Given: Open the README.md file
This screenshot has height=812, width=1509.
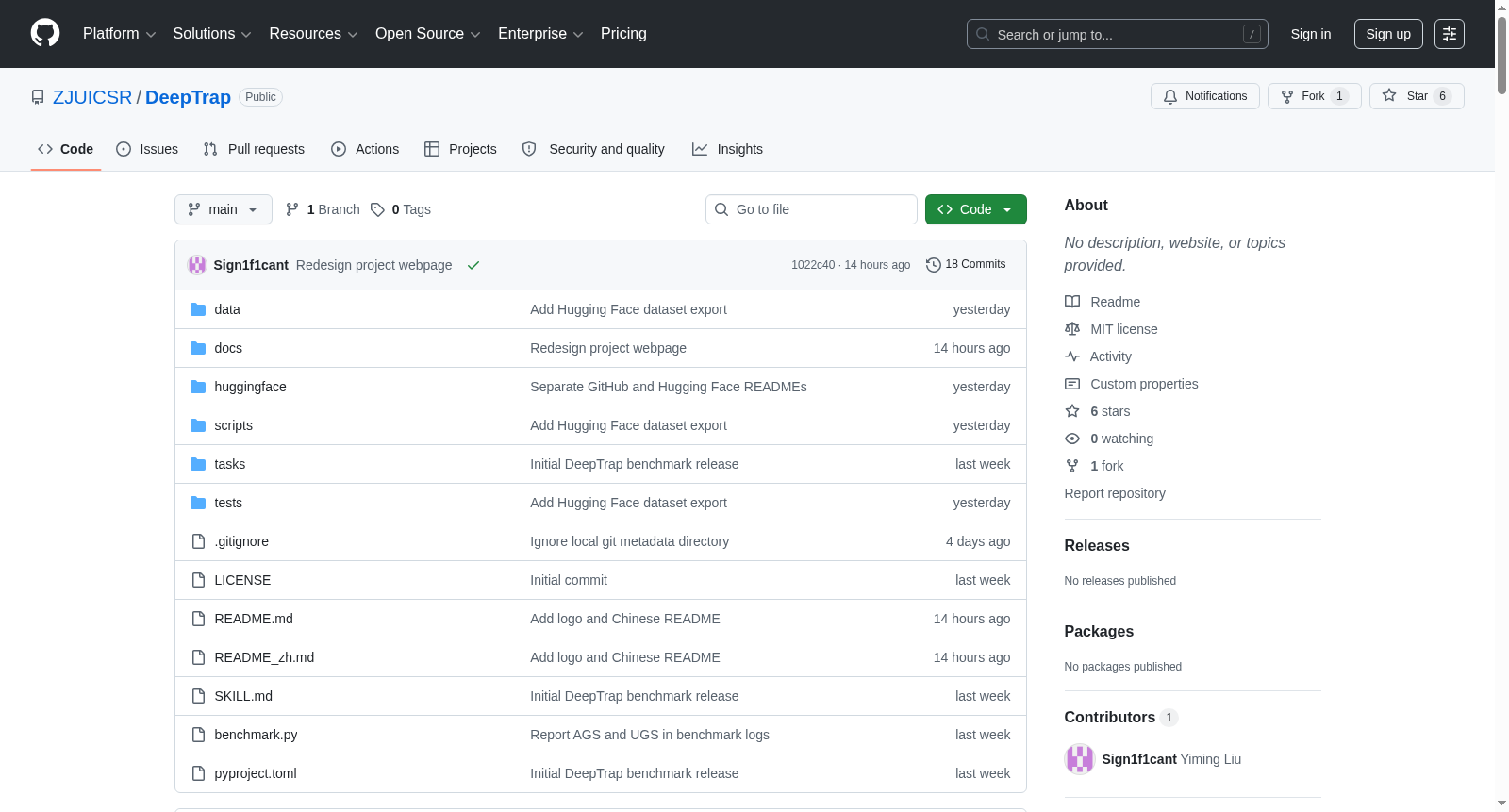Looking at the screenshot, I should click(254, 619).
